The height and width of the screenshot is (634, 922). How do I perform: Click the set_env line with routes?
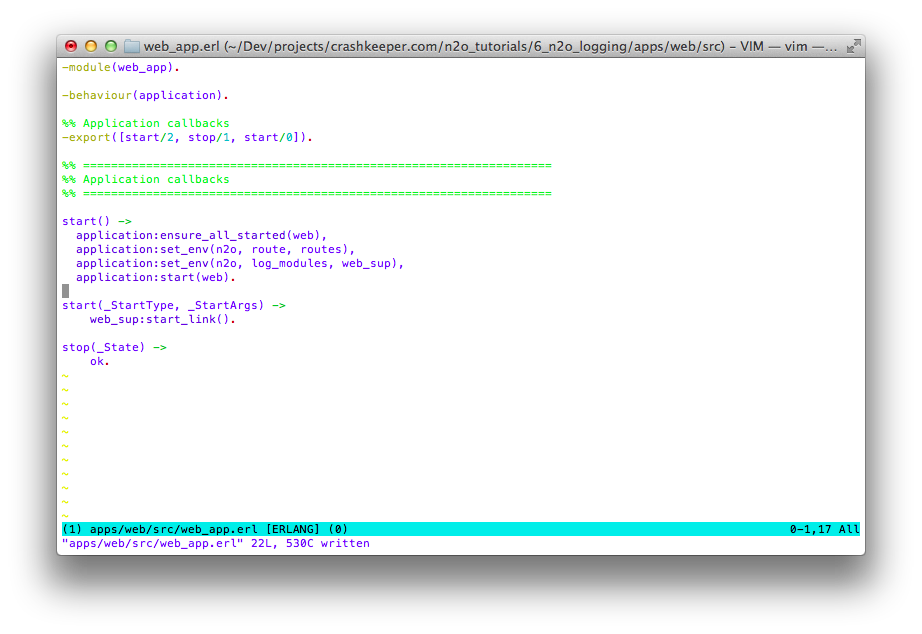pyautogui.click(x=215, y=249)
